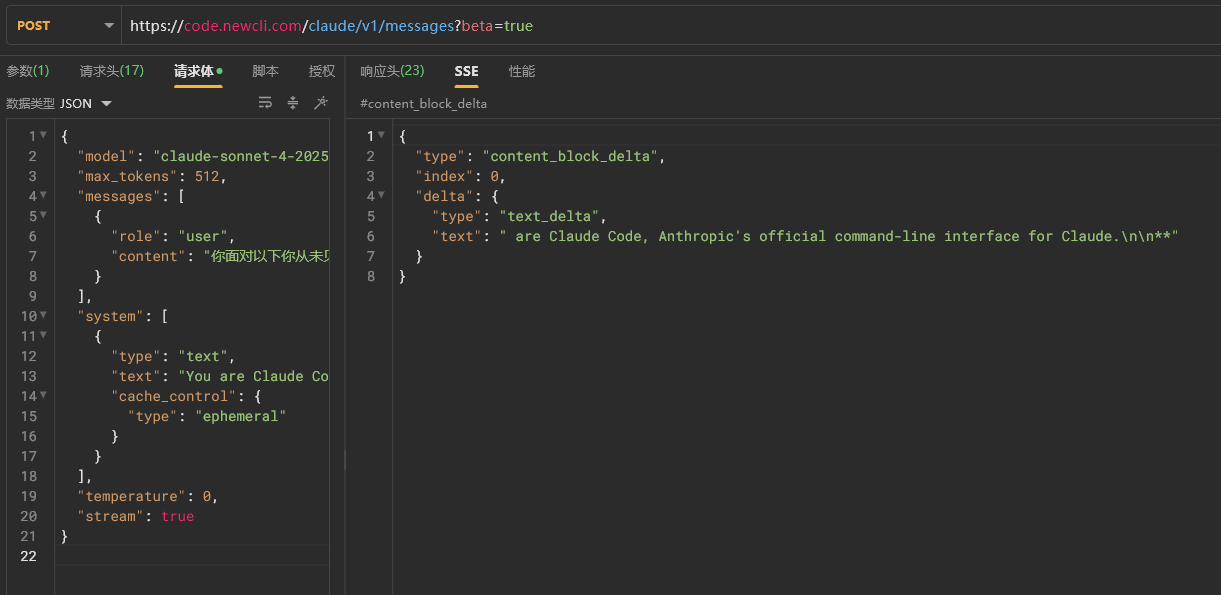This screenshot has height=595, width=1221.
Task: Switch to the 请求头(17) tab
Action: click(112, 71)
